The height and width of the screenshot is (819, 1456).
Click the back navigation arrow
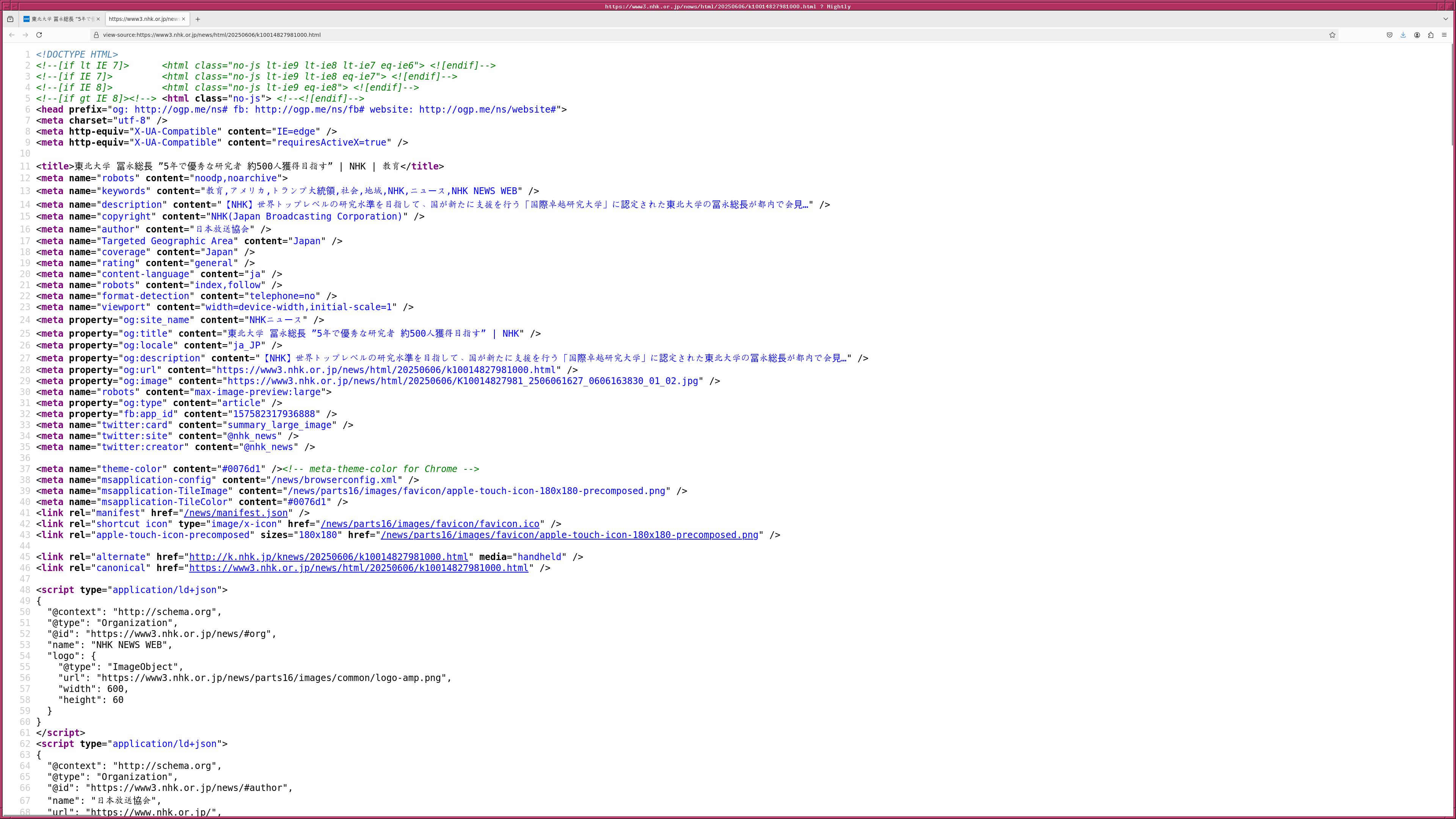(x=12, y=35)
